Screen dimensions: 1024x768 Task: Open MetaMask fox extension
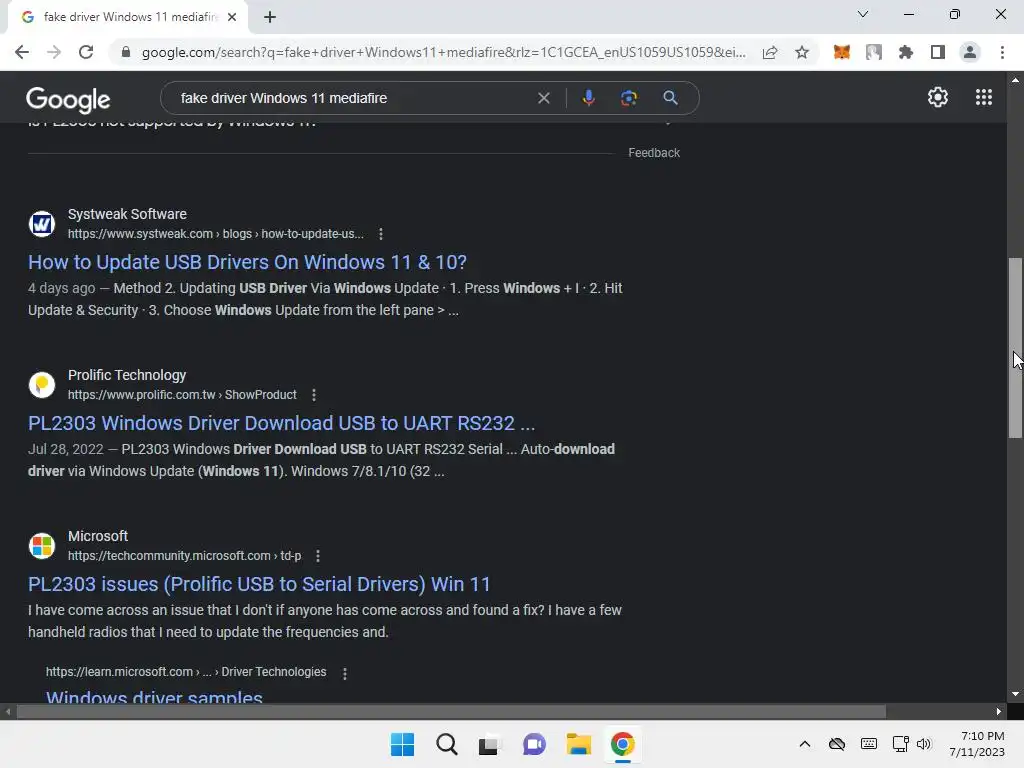pos(842,52)
